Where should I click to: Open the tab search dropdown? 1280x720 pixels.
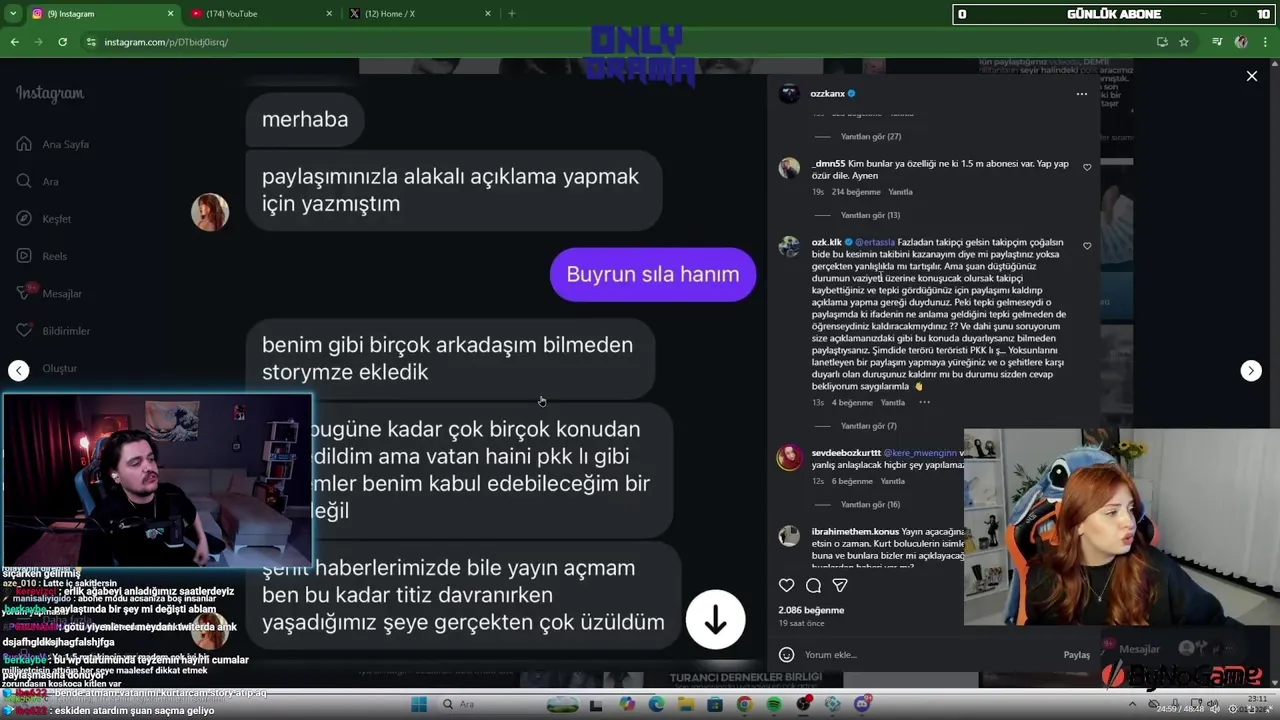pos(12,14)
